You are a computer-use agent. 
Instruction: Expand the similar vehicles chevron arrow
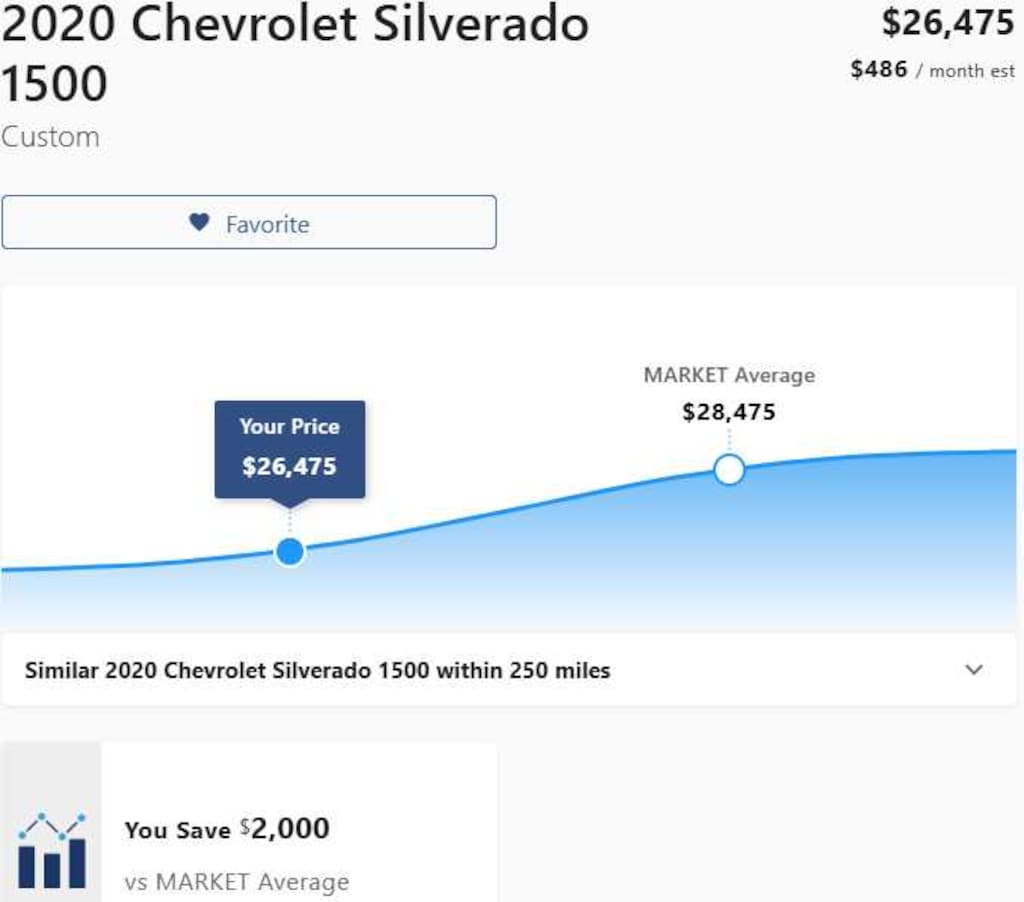[x=974, y=669]
